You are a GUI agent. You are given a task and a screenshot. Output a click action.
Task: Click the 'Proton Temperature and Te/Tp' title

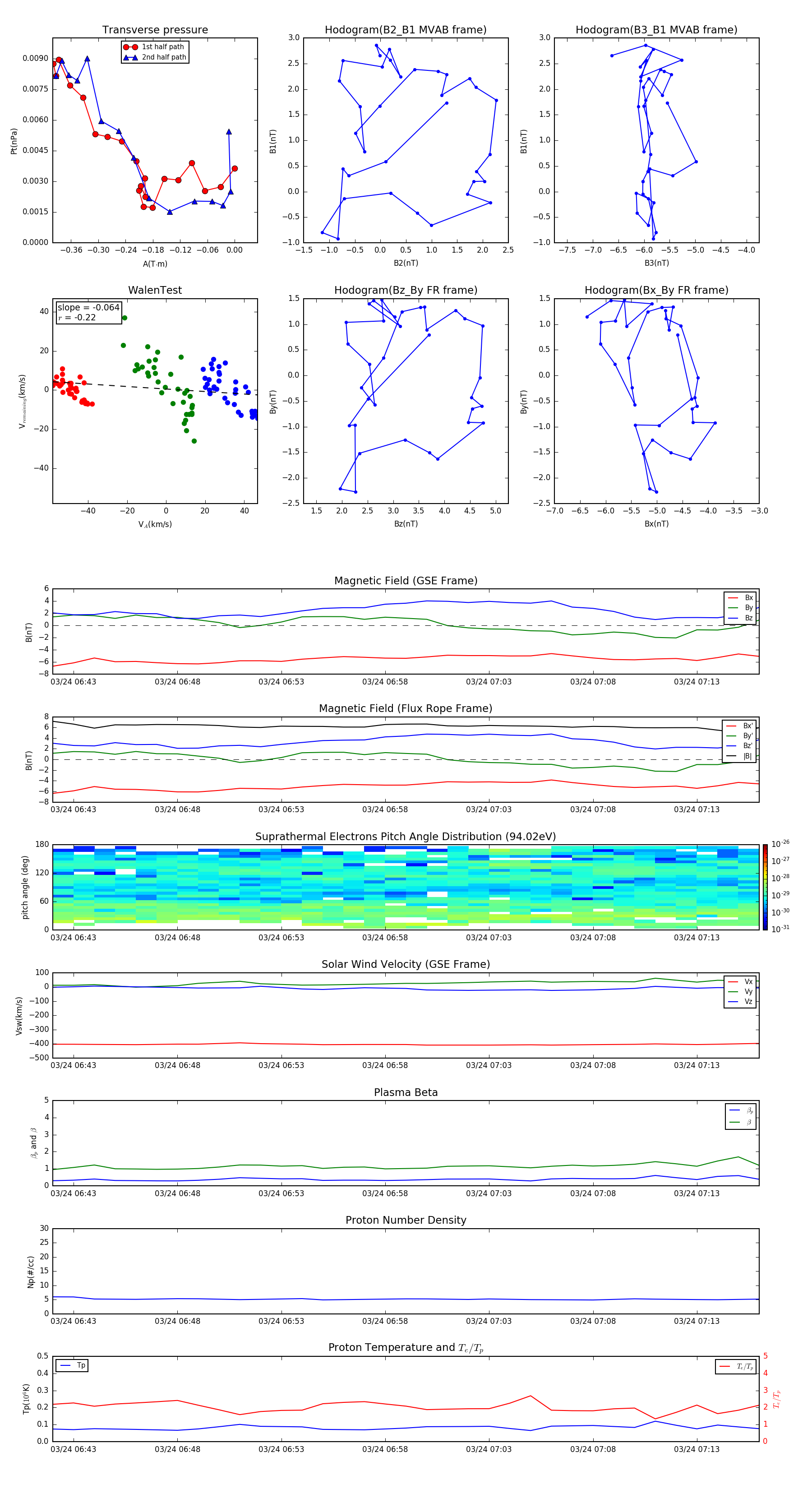[406, 1348]
